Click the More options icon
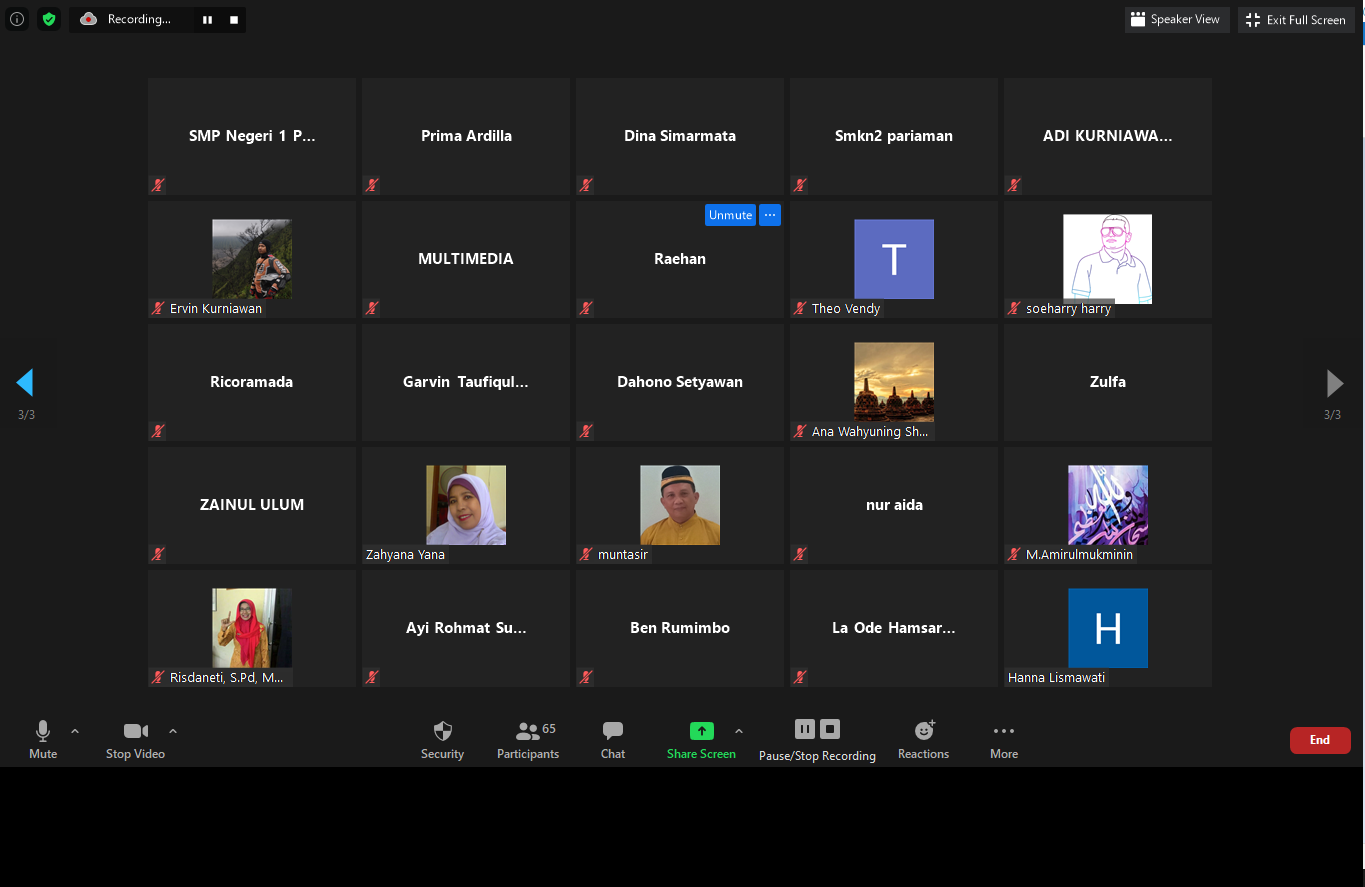1365x887 pixels. coord(1004,731)
